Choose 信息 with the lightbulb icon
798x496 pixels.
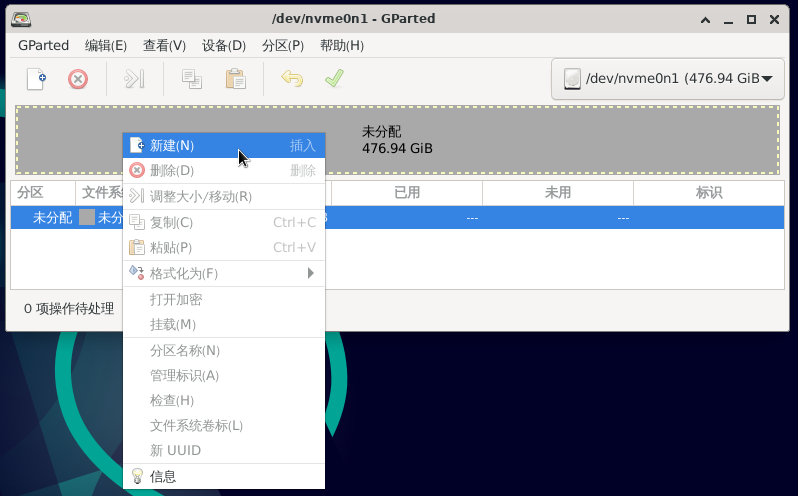pyautogui.click(x=224, y=476)
